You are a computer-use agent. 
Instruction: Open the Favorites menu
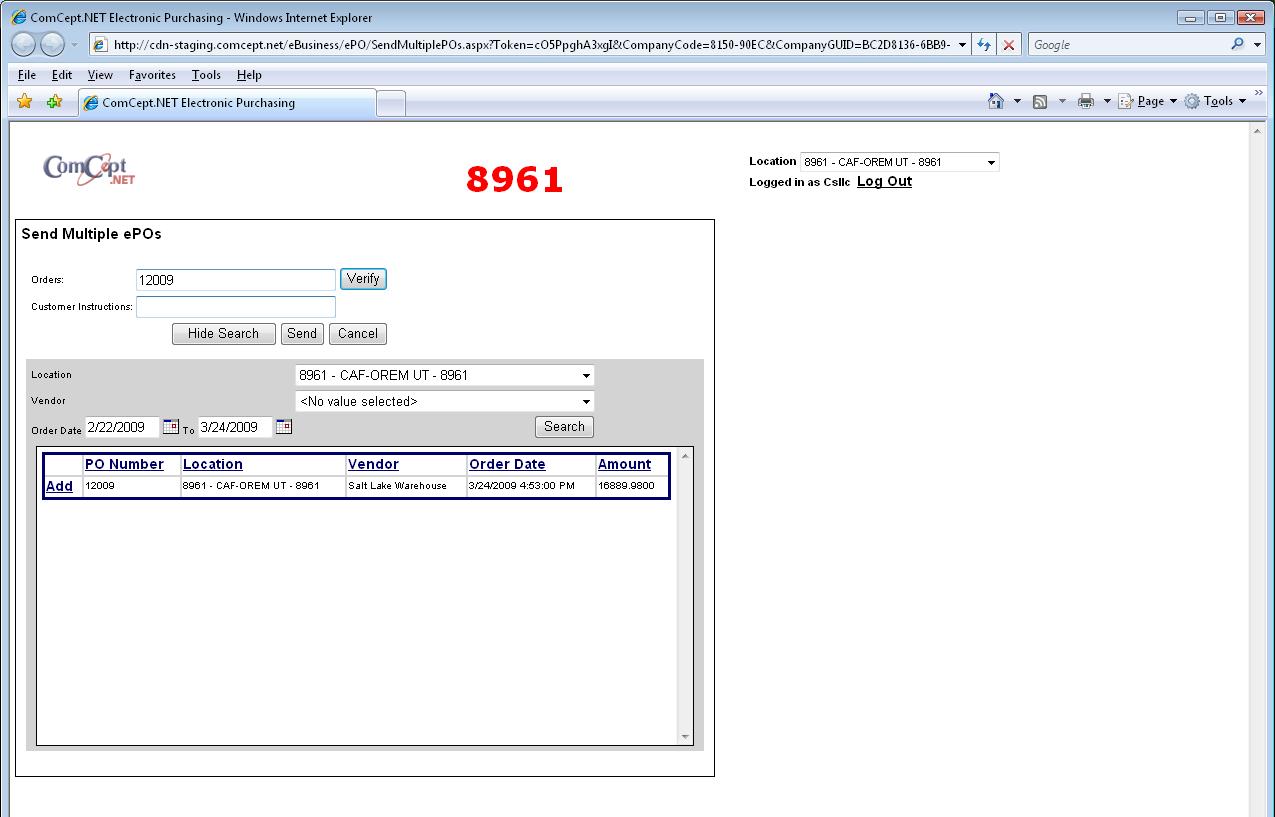[x=152, y=75]
